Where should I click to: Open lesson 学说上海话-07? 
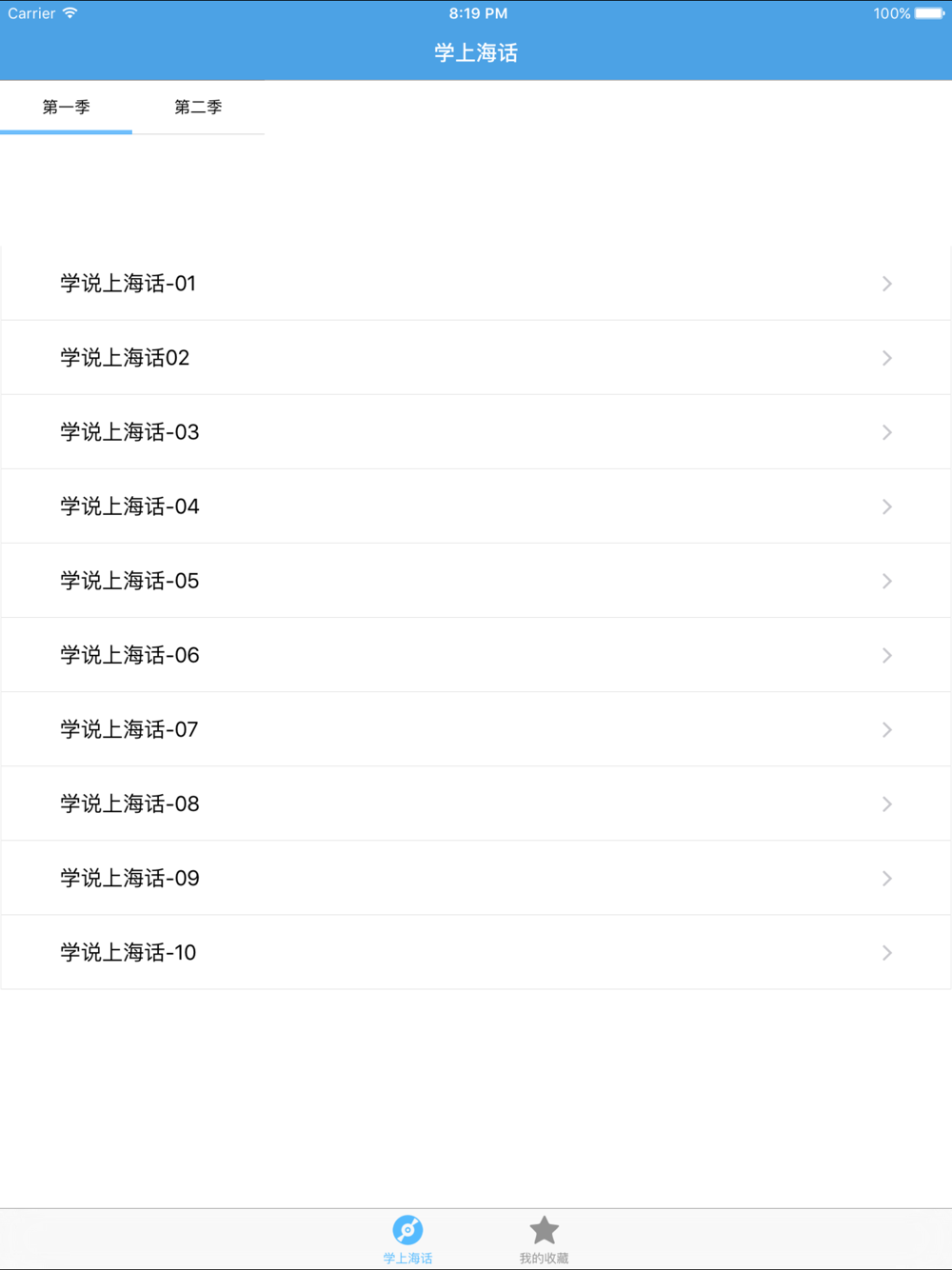coord(476,729)
